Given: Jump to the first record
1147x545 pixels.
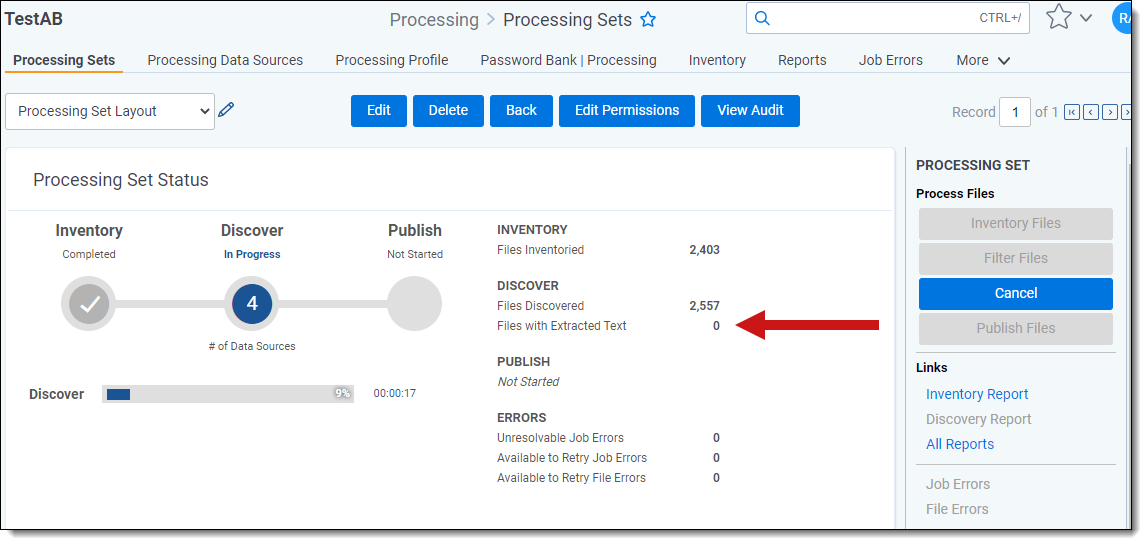Looking at the screenshot, I should click(1072, 112).
